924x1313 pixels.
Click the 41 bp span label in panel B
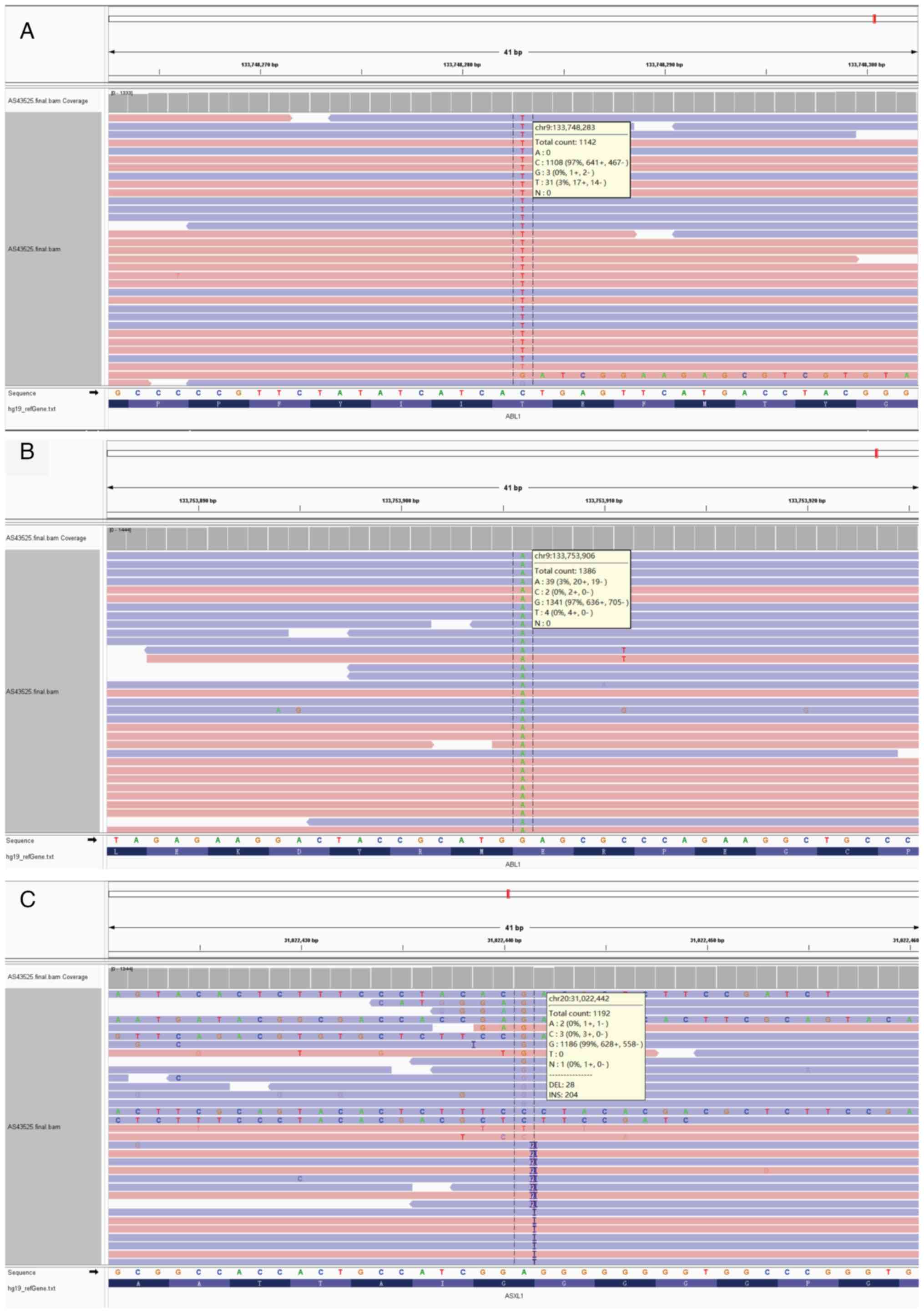tap(513, 488)
